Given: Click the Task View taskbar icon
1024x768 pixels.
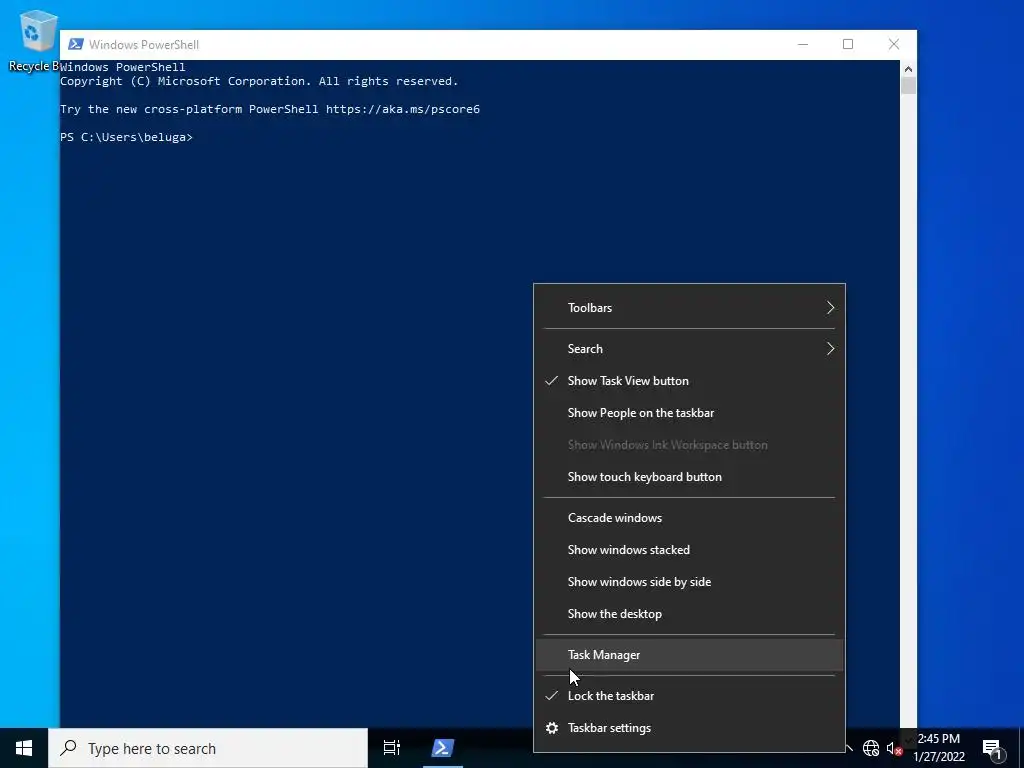Looking at the screenshot, I should pos(392,748).
